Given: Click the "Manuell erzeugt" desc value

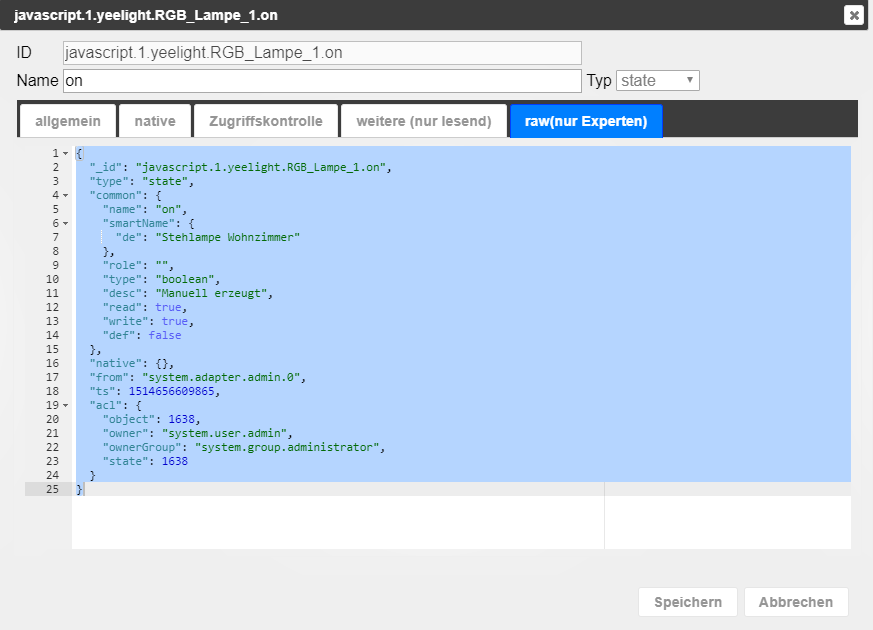Looking at the screenshot, I should click(212, 293).
